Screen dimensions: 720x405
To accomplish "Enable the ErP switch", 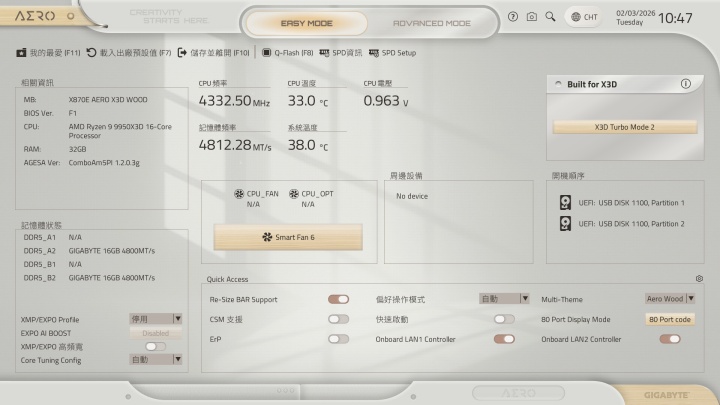I will coord(338,339).
